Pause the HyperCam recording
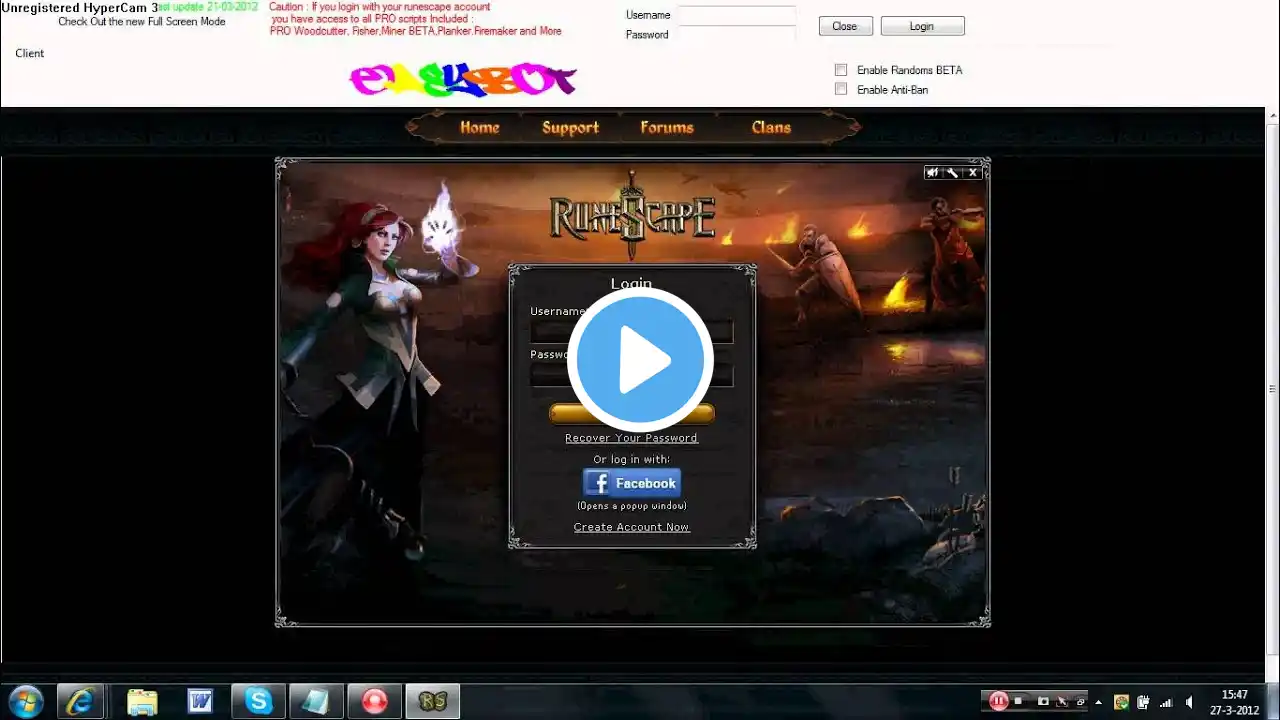Viewport: 1280px width, 720px height. pos(998,701)
